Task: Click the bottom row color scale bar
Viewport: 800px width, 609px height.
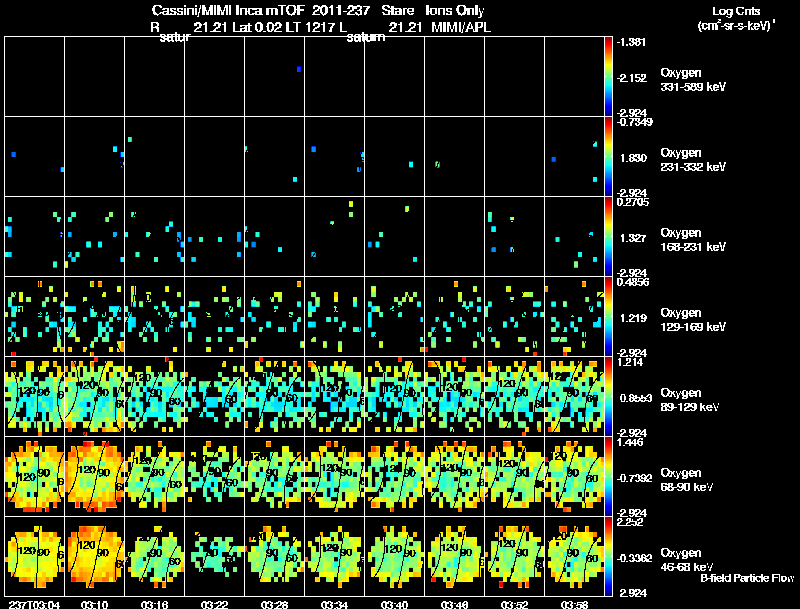Action: [608, 556]
